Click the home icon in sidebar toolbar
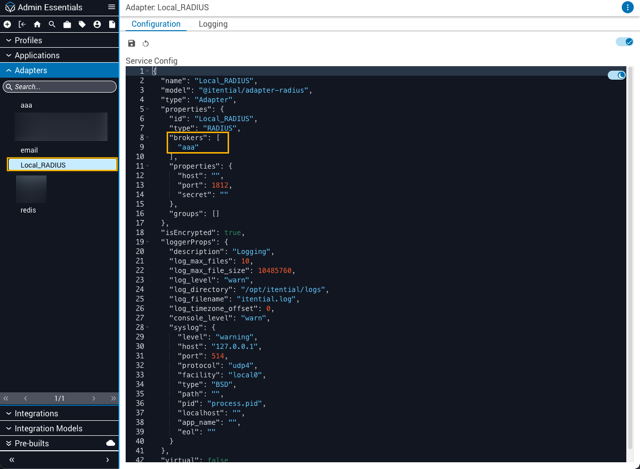 point(37,24)
